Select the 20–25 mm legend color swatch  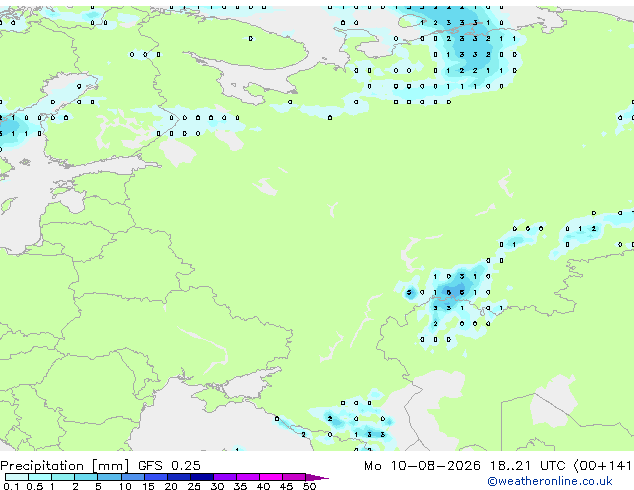(x=178, y=477)
